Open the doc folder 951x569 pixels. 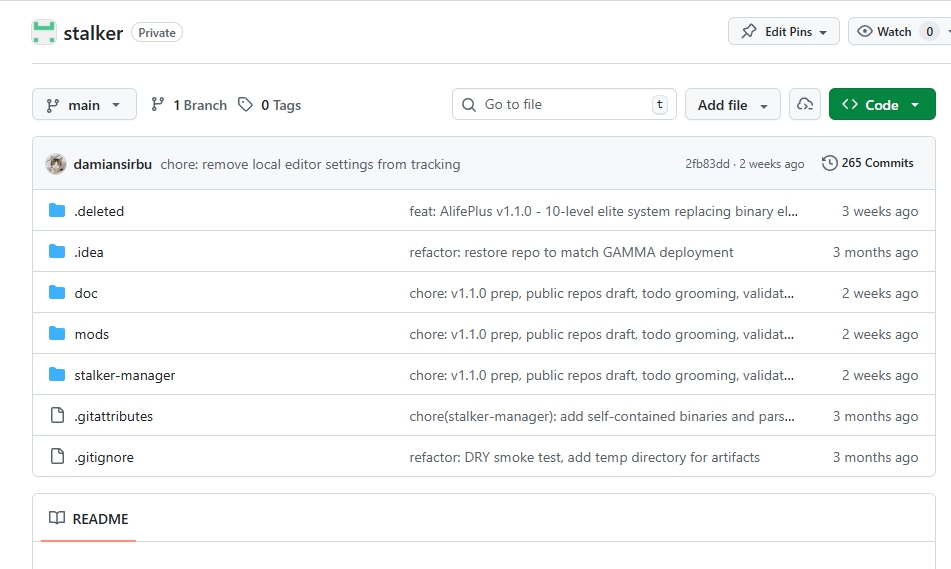pyautogui.click(x=86, y=293)
